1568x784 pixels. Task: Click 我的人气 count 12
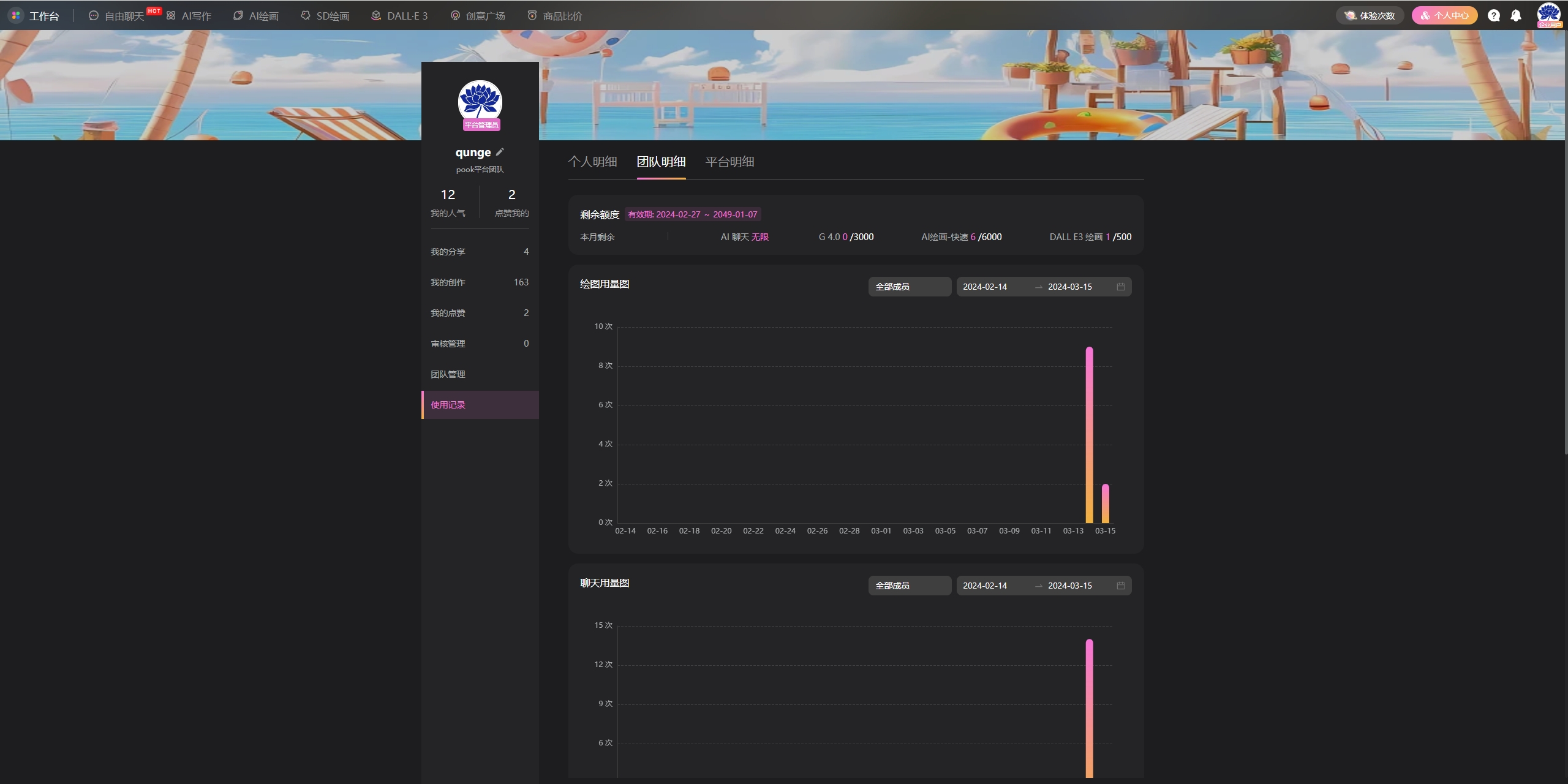pyautogui.click(x=448, y=195)
